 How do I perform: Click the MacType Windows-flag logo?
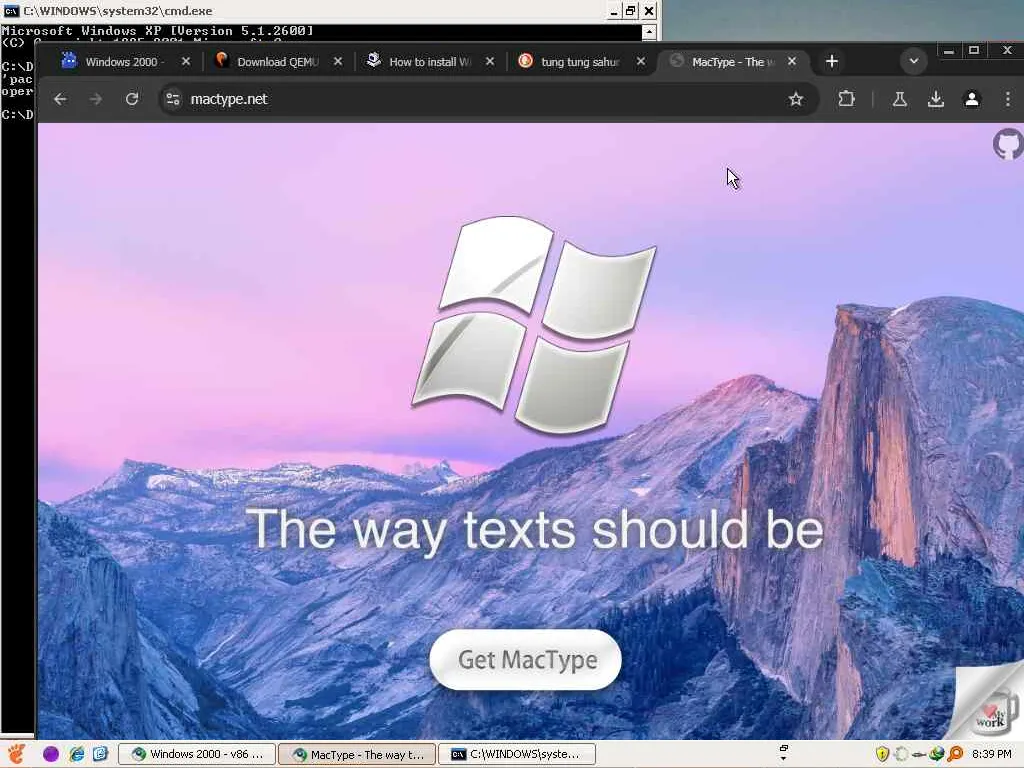(534, 325)
